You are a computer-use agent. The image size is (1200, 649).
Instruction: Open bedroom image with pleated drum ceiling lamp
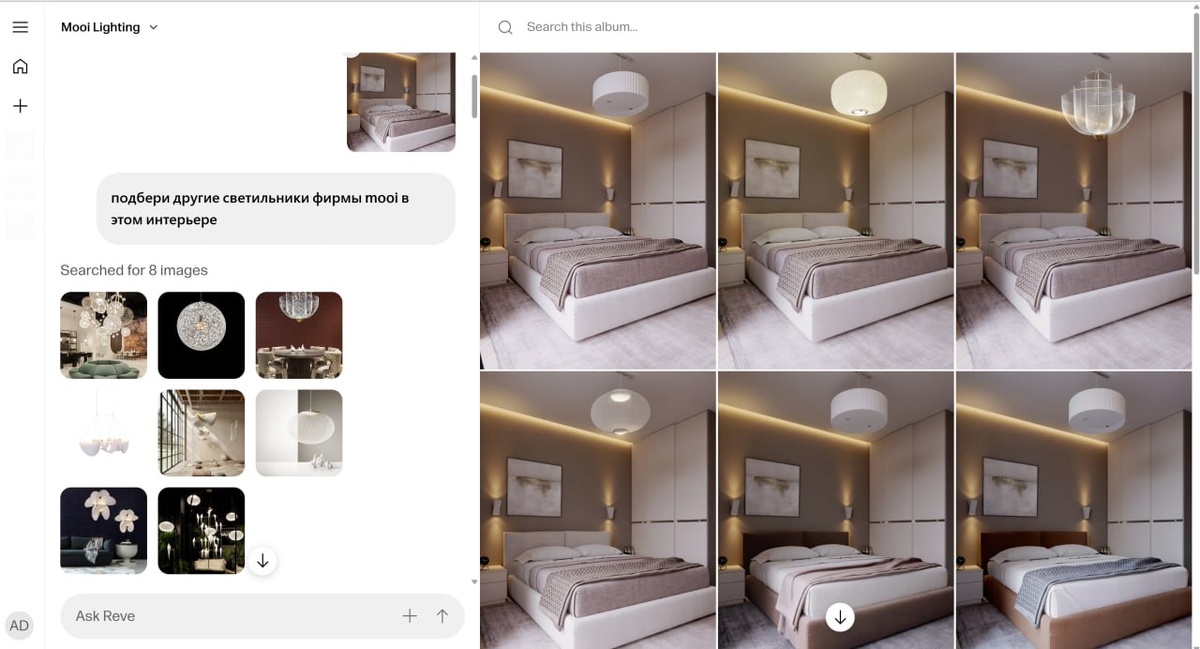598,211
